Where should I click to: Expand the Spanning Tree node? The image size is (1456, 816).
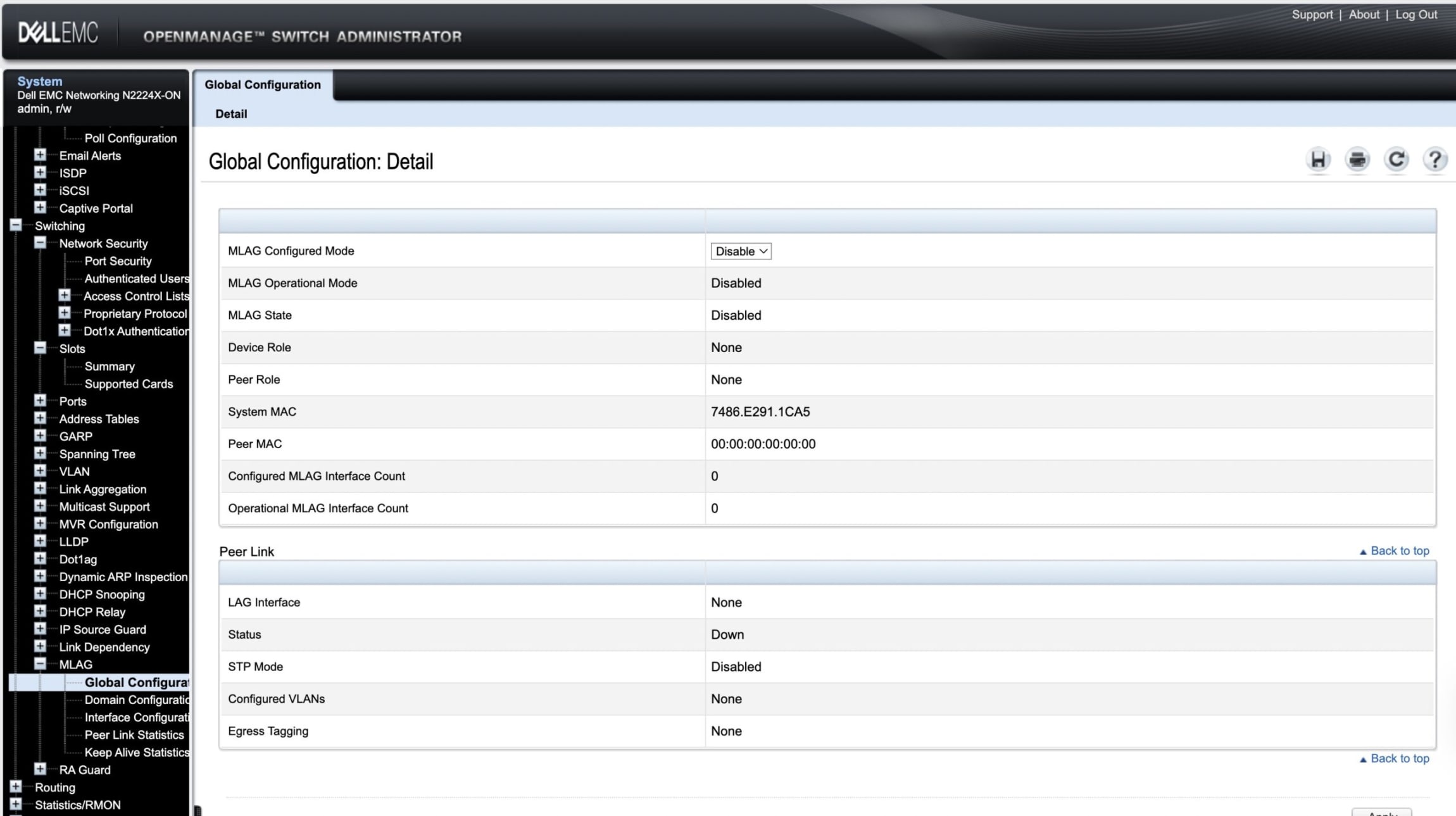tap(40, 453)
